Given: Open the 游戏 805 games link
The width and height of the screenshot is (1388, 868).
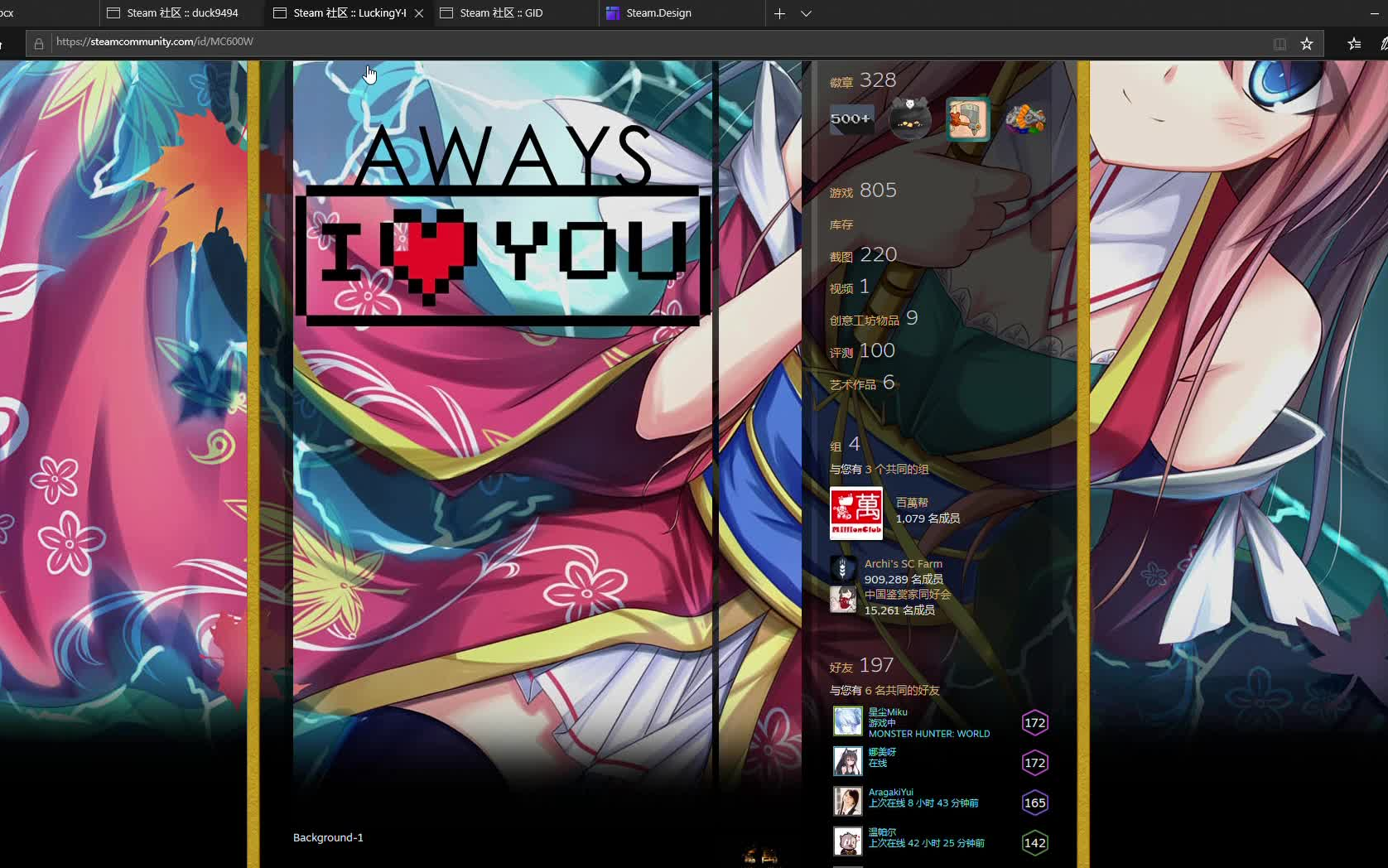Looking at the screenshot, I should click(863, 190).
